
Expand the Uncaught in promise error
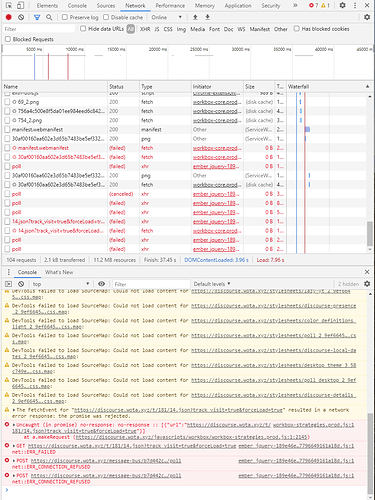[14, 425]
